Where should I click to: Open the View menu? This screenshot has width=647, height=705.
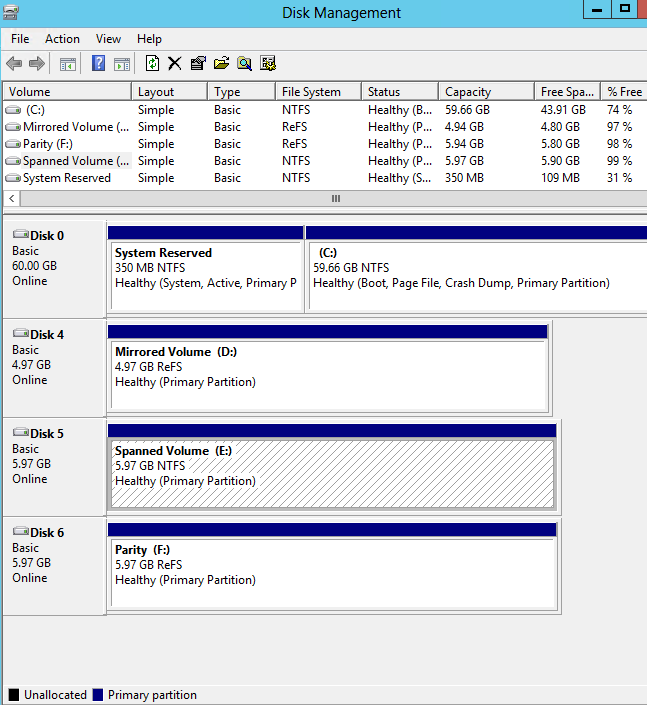coord(108,39)
